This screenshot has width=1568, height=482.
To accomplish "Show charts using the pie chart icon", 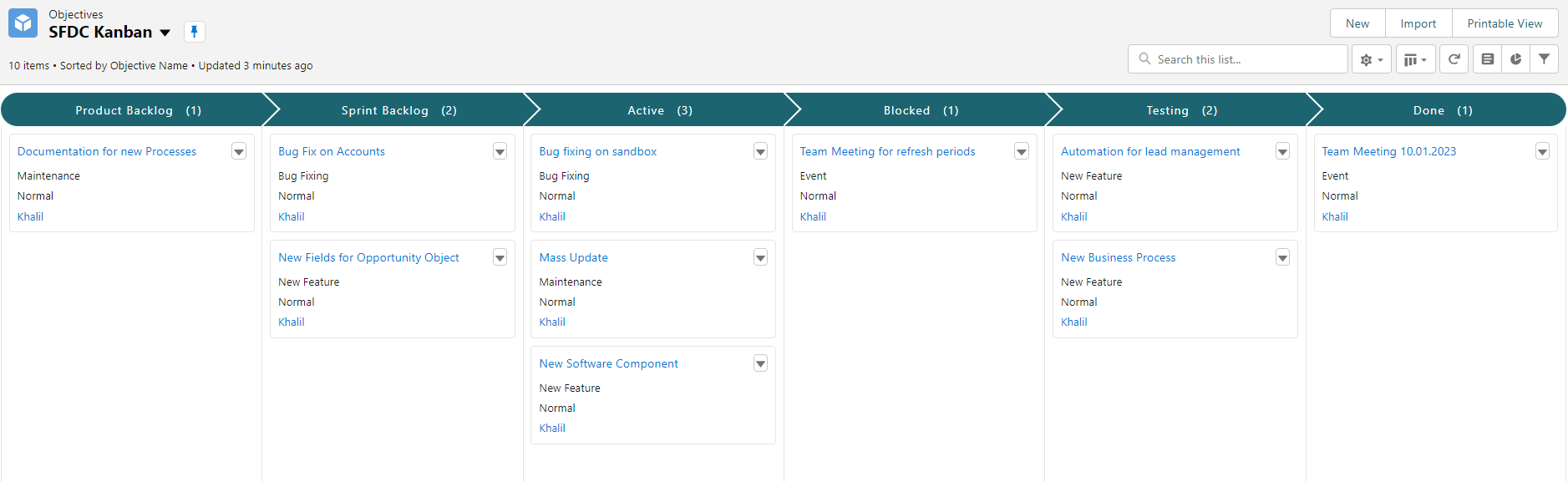I will pos(1515,59).
